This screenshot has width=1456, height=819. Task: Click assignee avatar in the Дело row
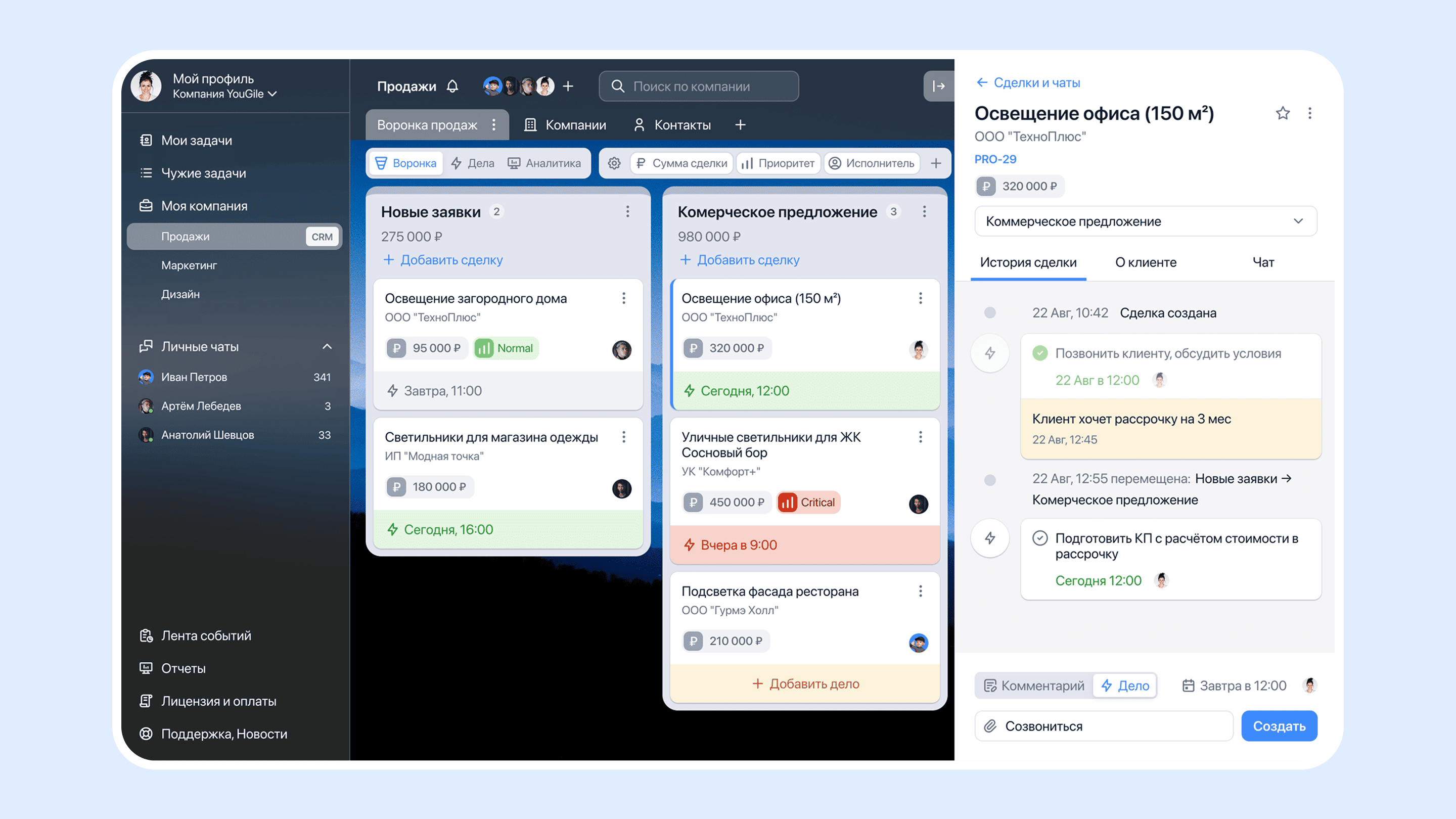(x=1309, y=686)
